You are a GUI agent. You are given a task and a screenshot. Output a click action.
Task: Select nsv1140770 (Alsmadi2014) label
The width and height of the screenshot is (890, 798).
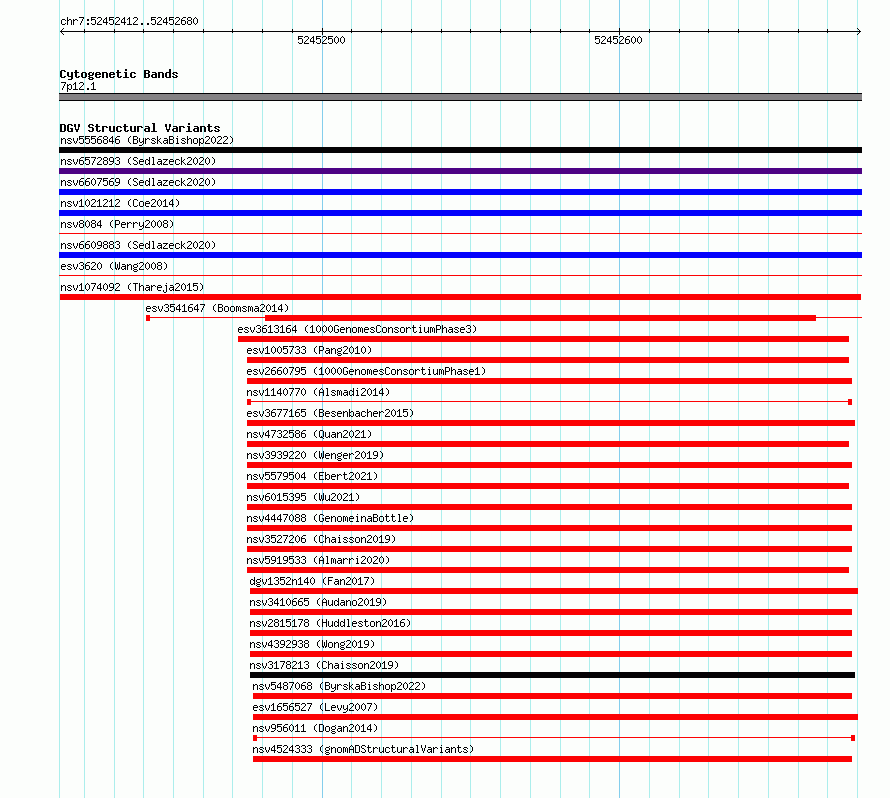(x=318, y=392)
